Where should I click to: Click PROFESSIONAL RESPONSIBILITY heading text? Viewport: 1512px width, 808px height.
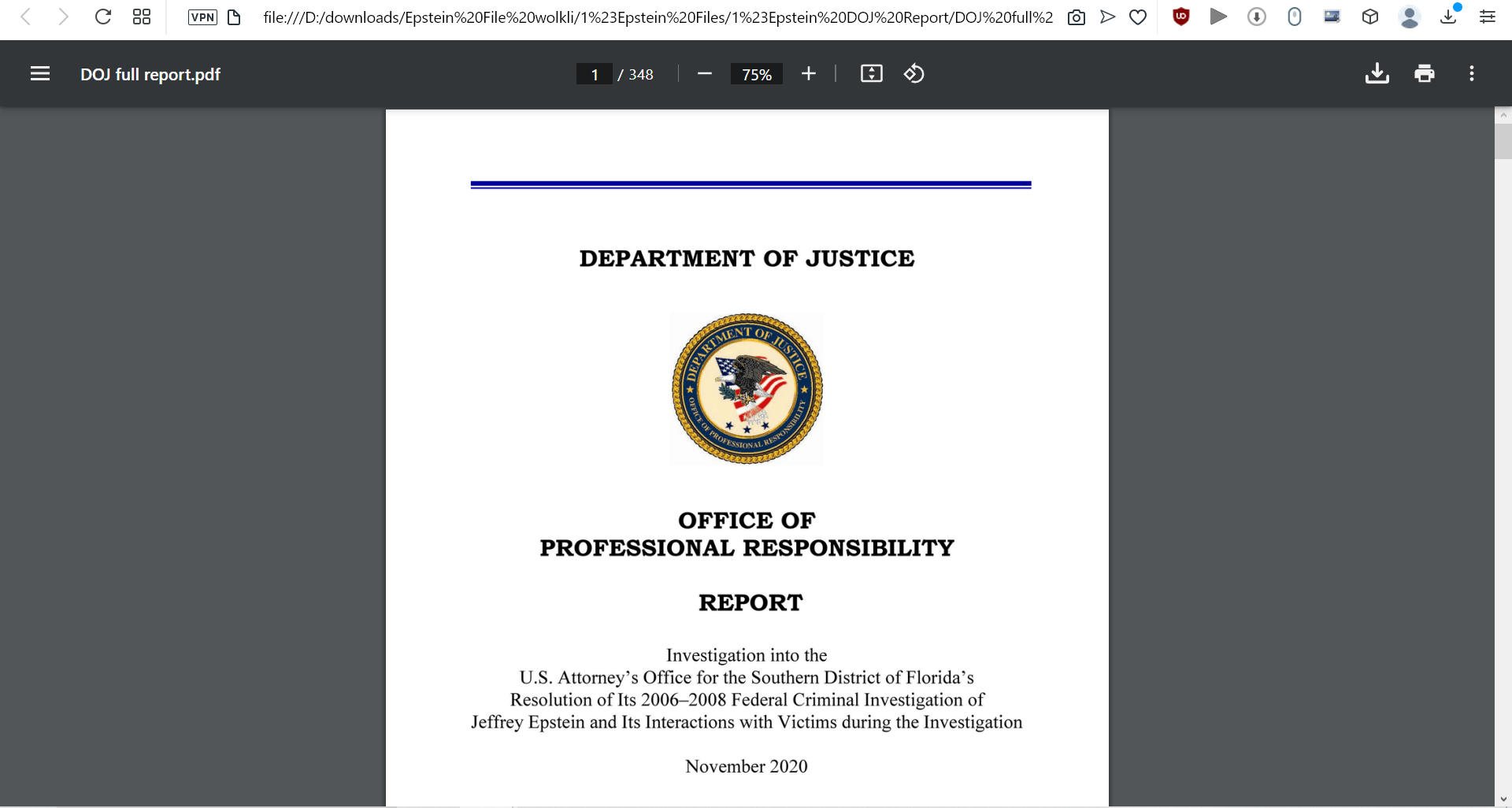[747, 548]
